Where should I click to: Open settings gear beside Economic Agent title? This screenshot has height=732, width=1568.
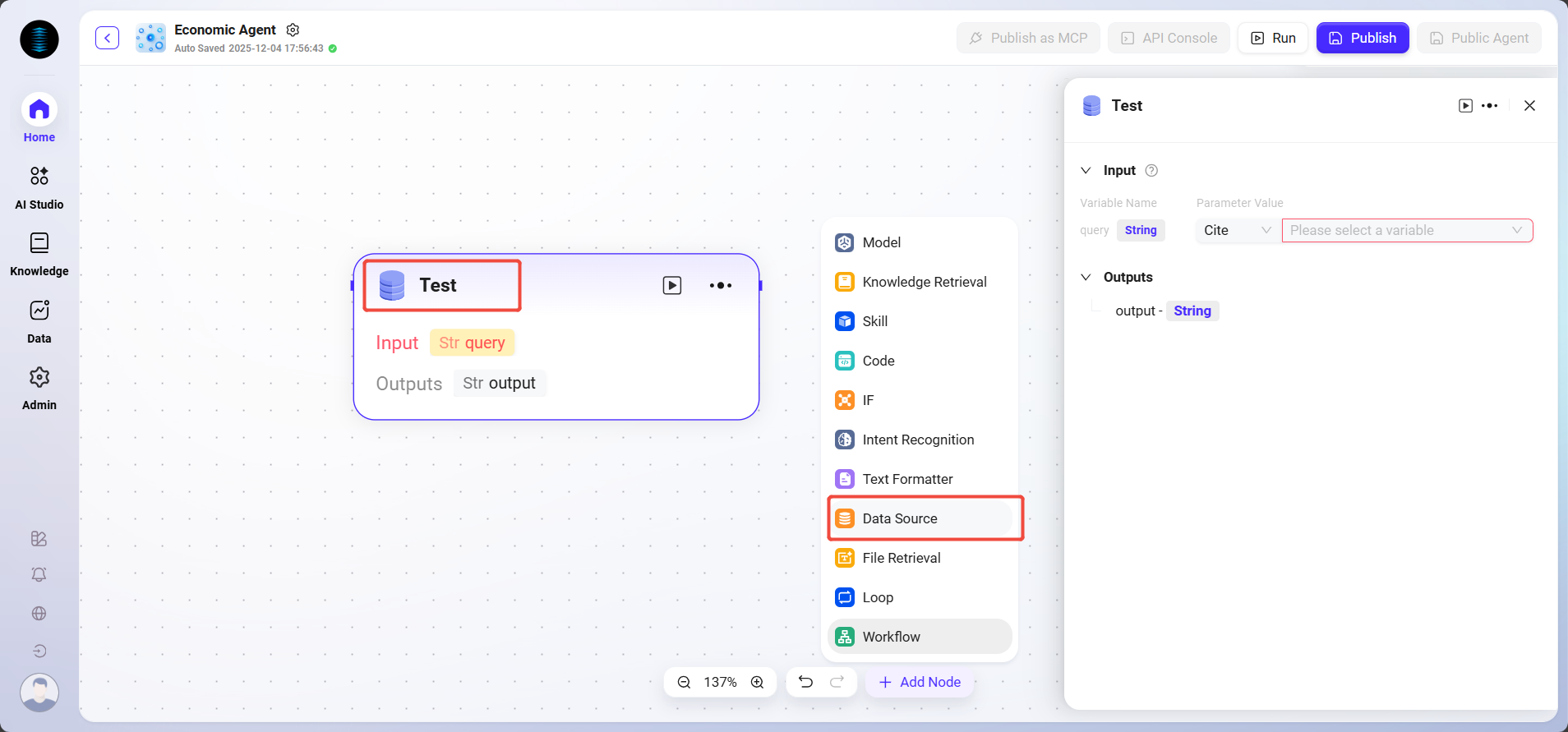293,30
